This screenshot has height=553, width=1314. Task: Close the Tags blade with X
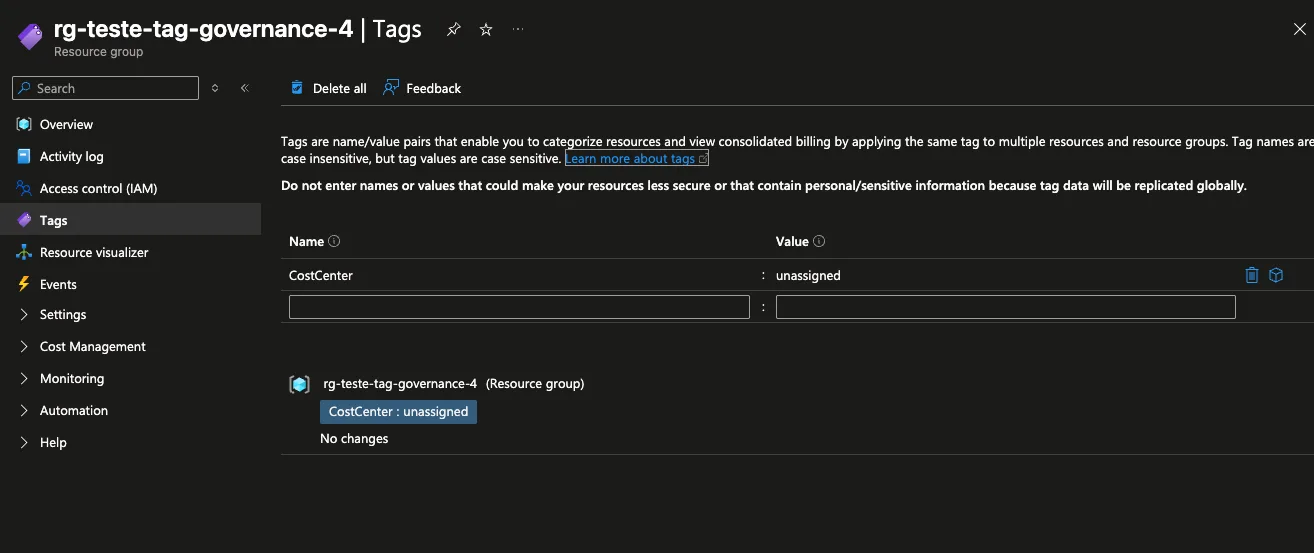tap(1299, 30)
